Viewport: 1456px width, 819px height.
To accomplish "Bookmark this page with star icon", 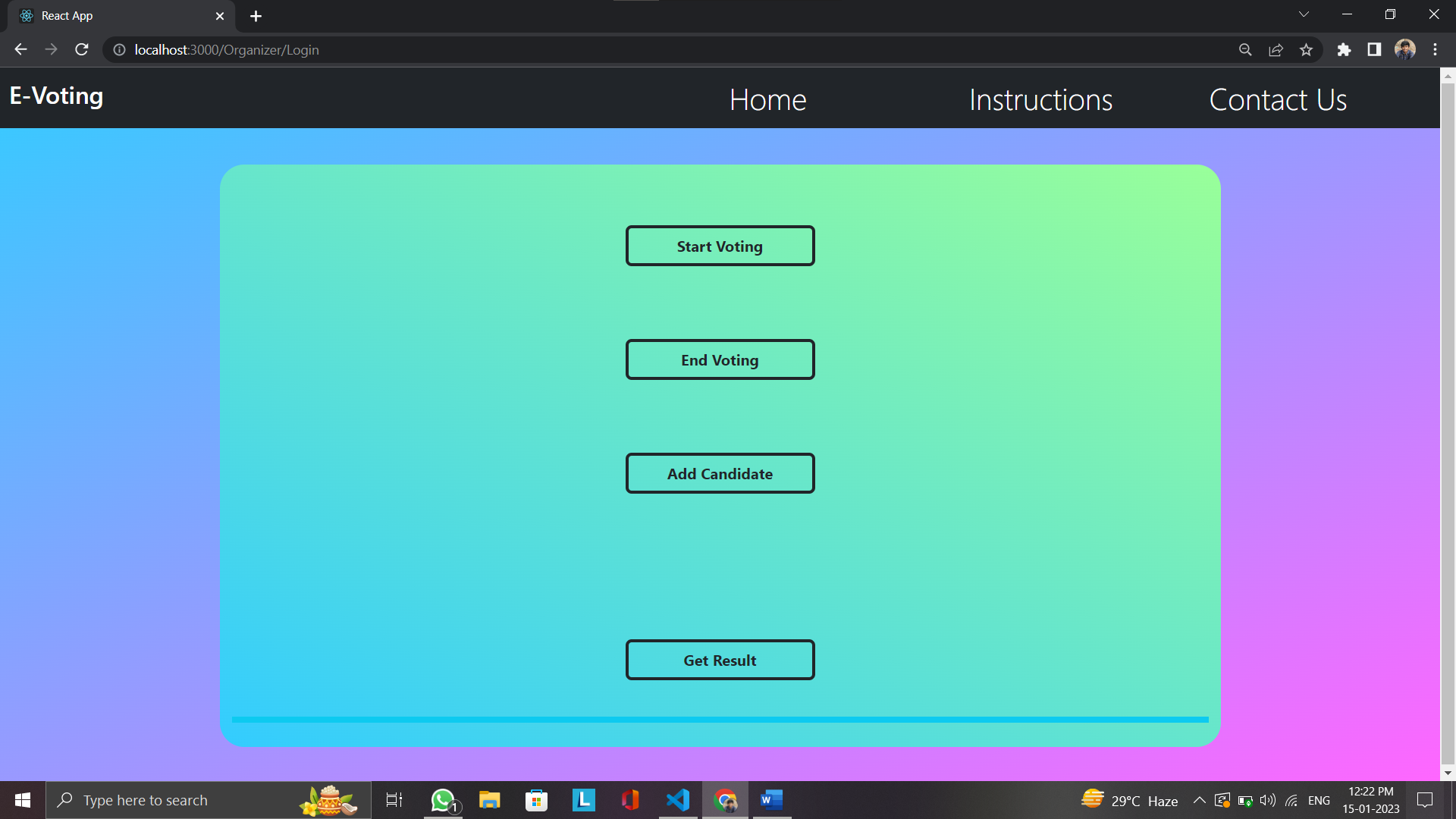I will coord(1306,50).
